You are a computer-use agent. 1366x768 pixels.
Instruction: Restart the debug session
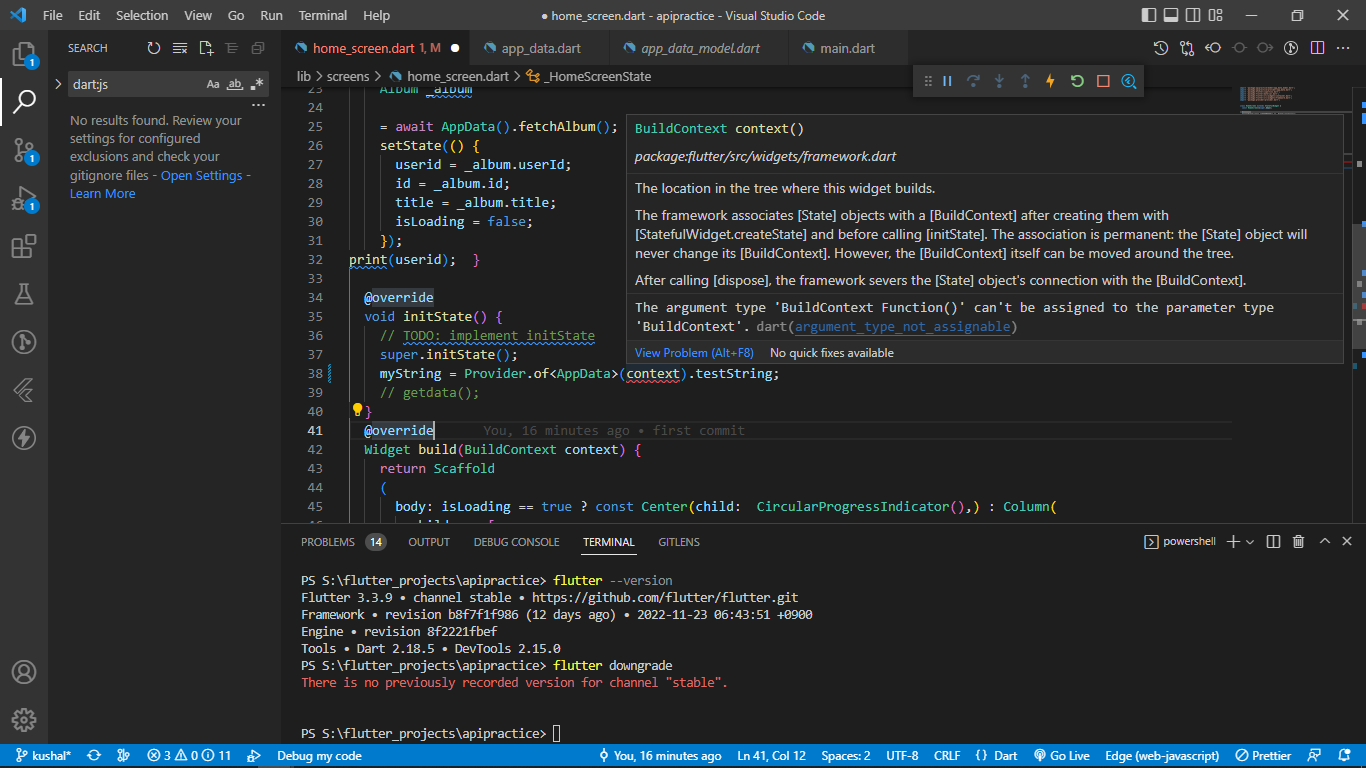pyautogui.click(x=1077, y=81)
